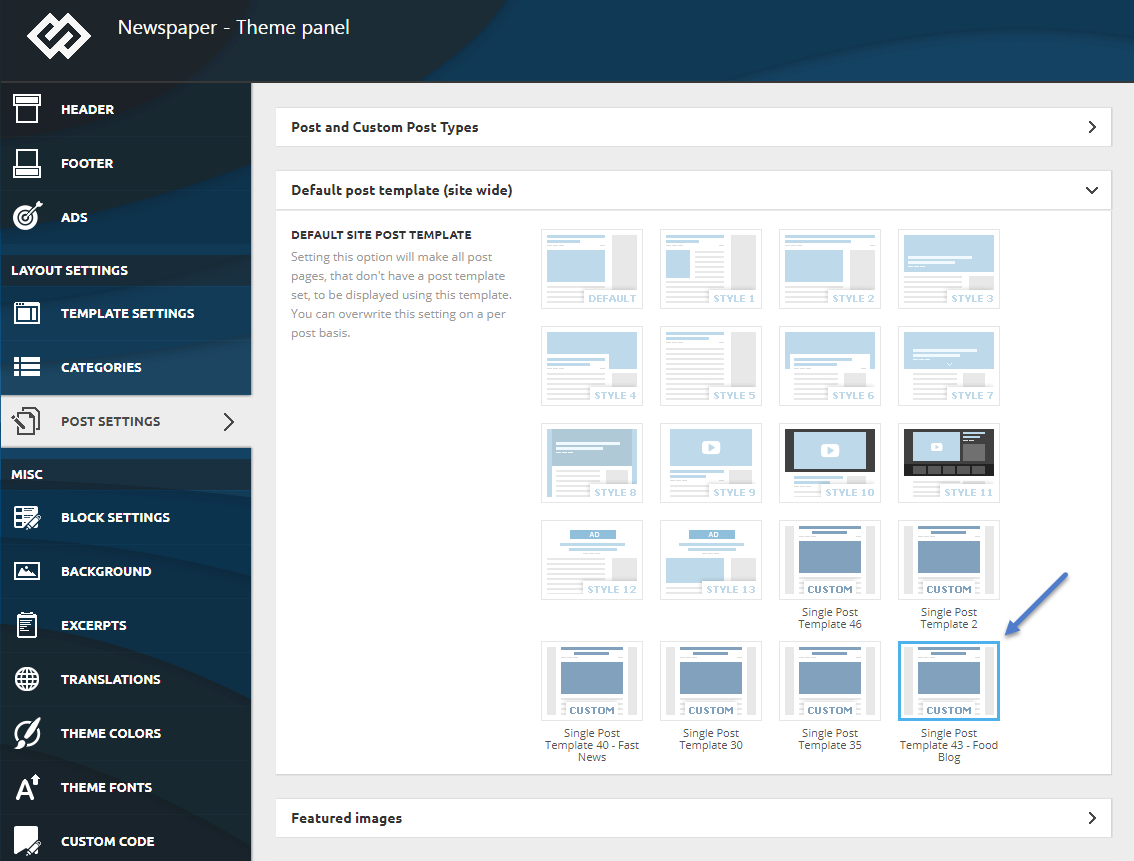Click the Ads target icon
Viewport: 1134px width, 861px height.
[x=27, y=216]
